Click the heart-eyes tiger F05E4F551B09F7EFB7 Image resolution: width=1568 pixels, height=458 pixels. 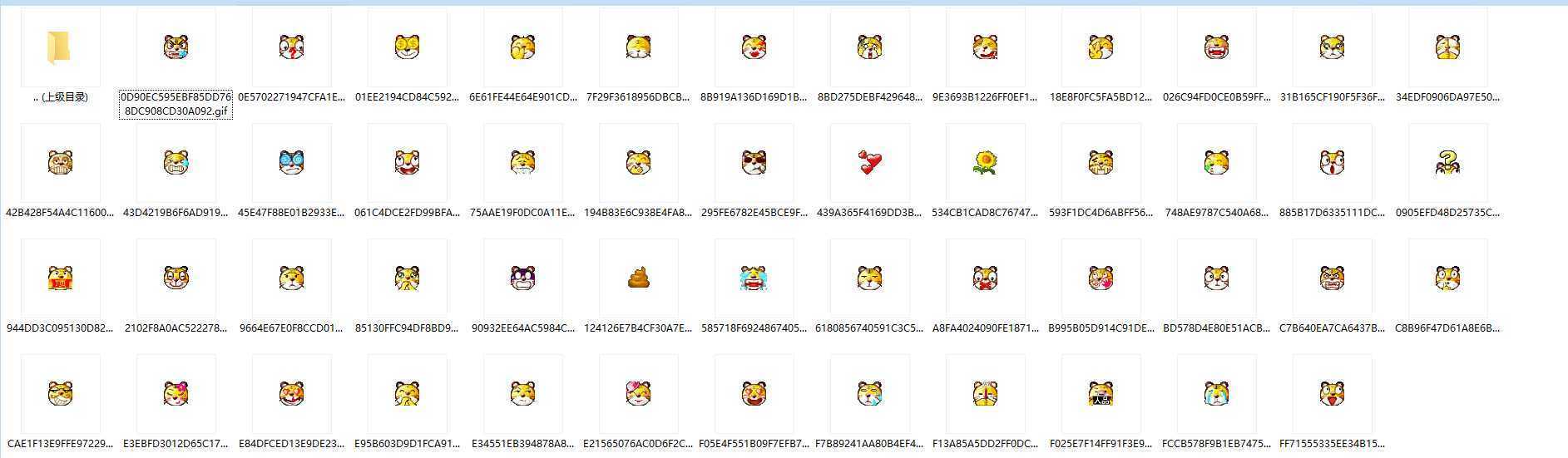pos(754,394)
